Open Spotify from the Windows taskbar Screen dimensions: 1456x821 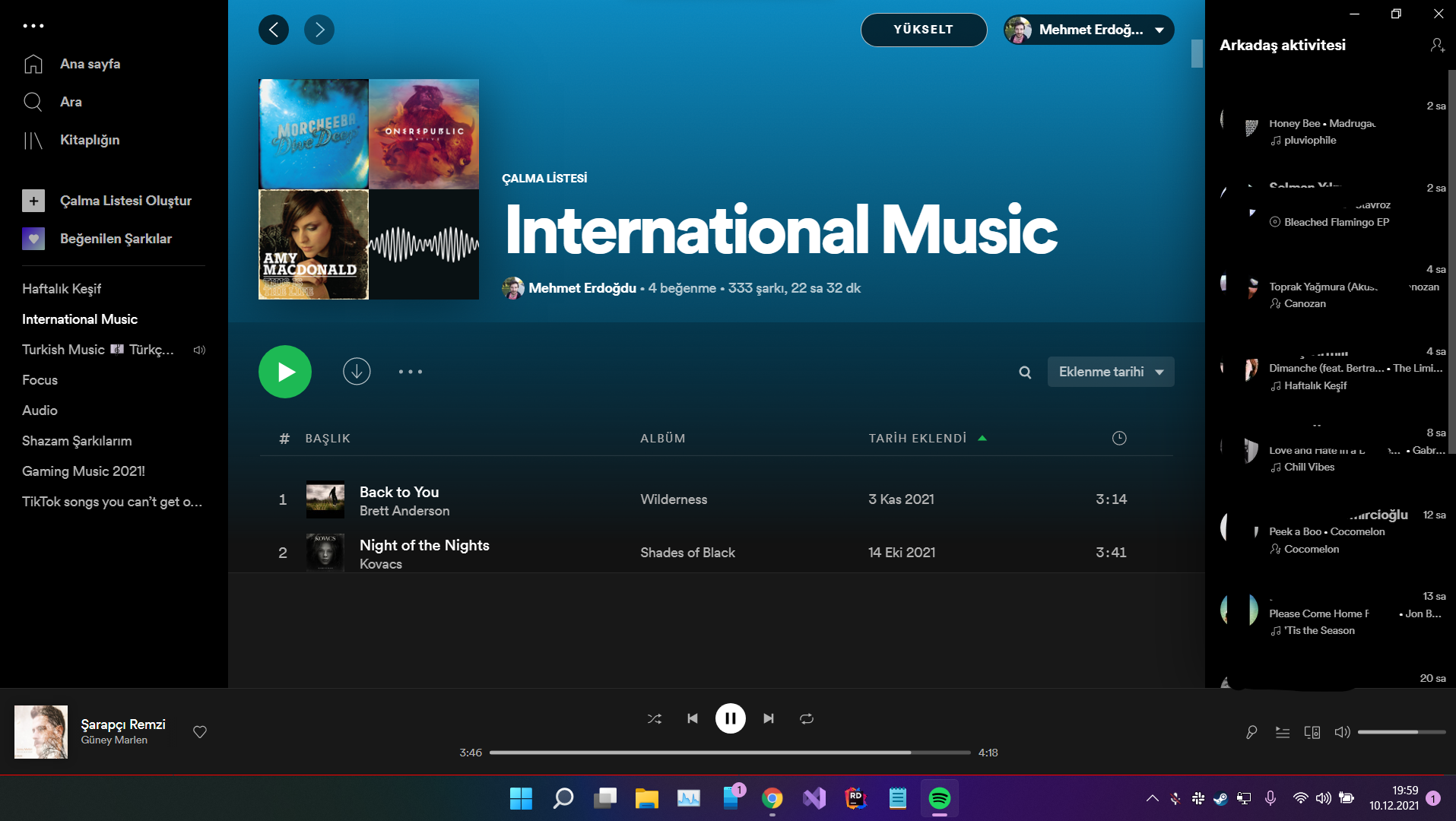click(940, 798)
